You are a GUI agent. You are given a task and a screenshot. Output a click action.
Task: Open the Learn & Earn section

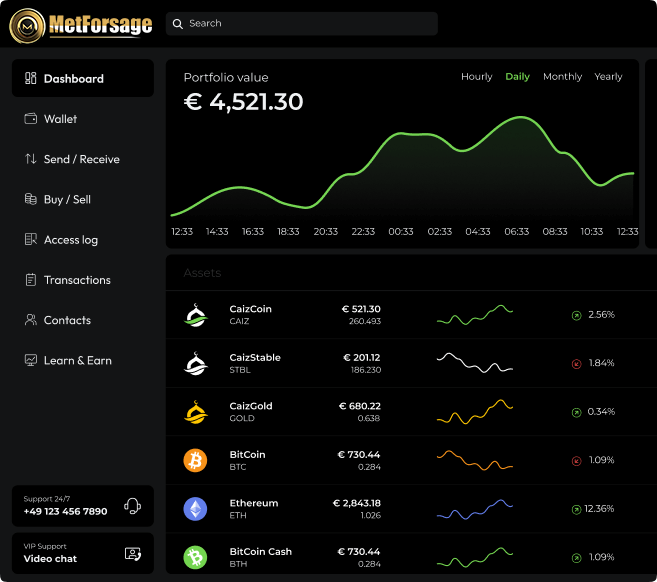(x=77, y=360)
